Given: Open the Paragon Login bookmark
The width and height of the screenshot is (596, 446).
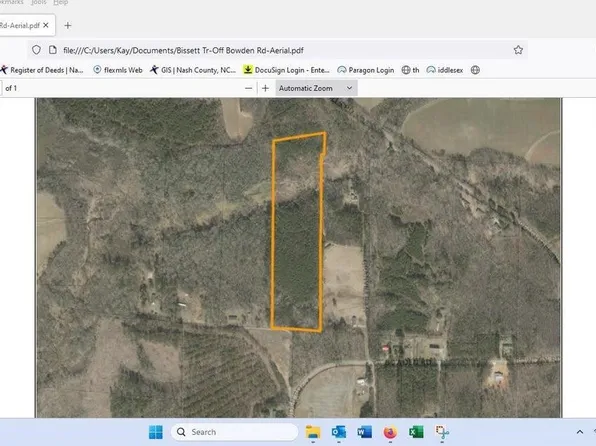Looking at the screenshot, I should [366, 70].
